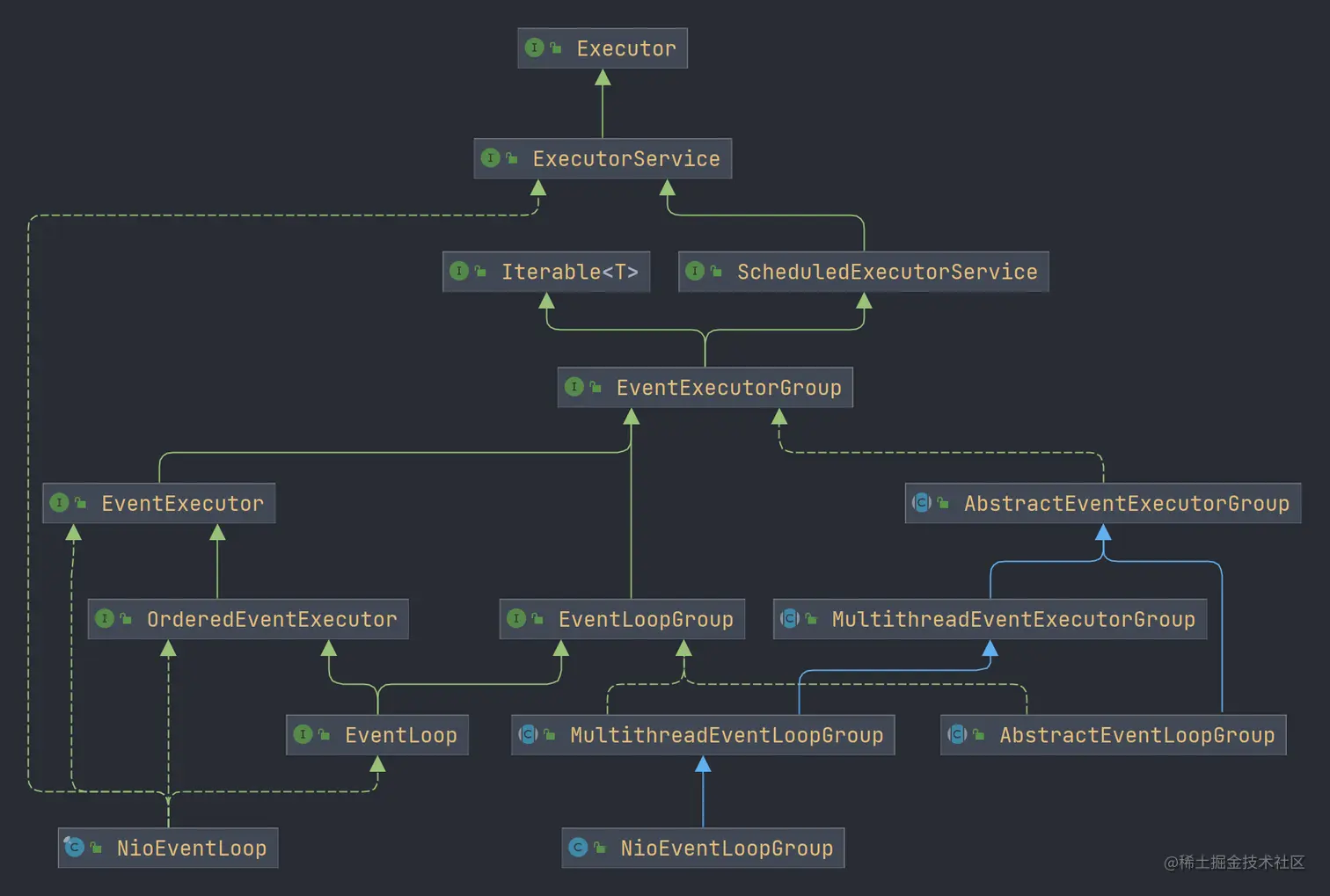Click the NioEventLoop node label
This screenshot has height=896, width=1330.
point(192,847)
